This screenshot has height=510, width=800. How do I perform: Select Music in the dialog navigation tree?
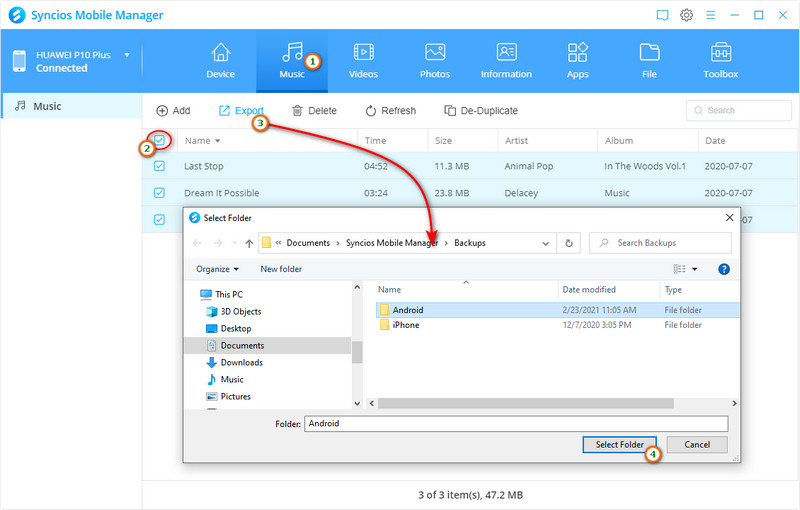pyautogui.click(x=226, y=379)
